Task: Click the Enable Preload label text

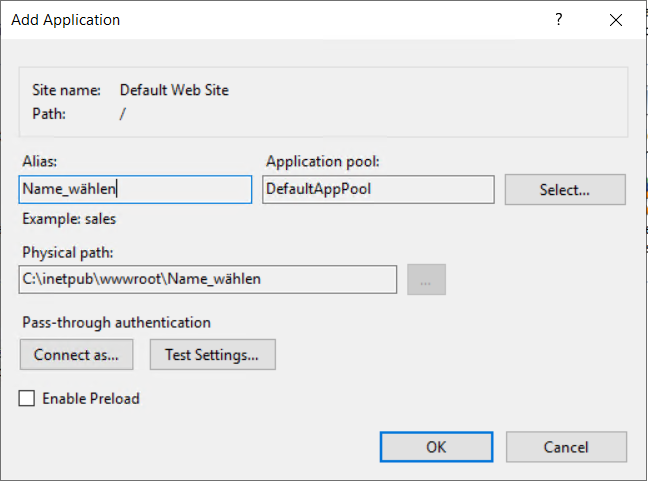Action: (91, 399)
